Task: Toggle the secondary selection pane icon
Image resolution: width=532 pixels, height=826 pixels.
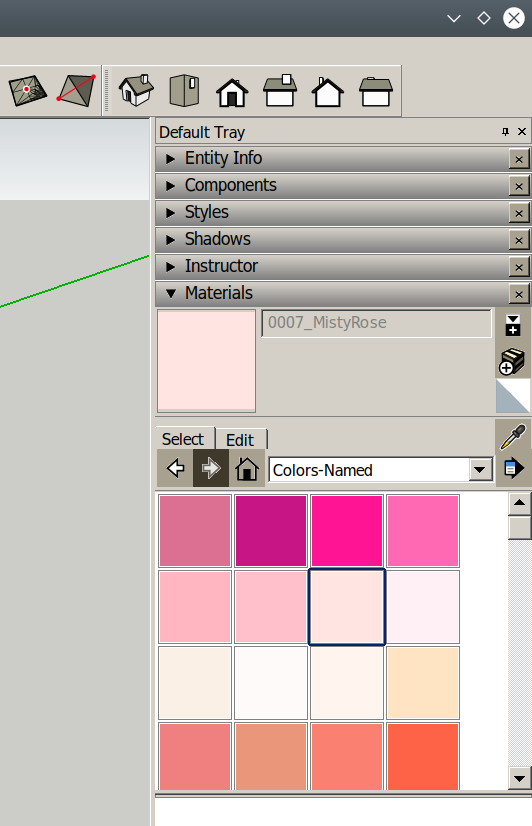Action: coord(513,326)
